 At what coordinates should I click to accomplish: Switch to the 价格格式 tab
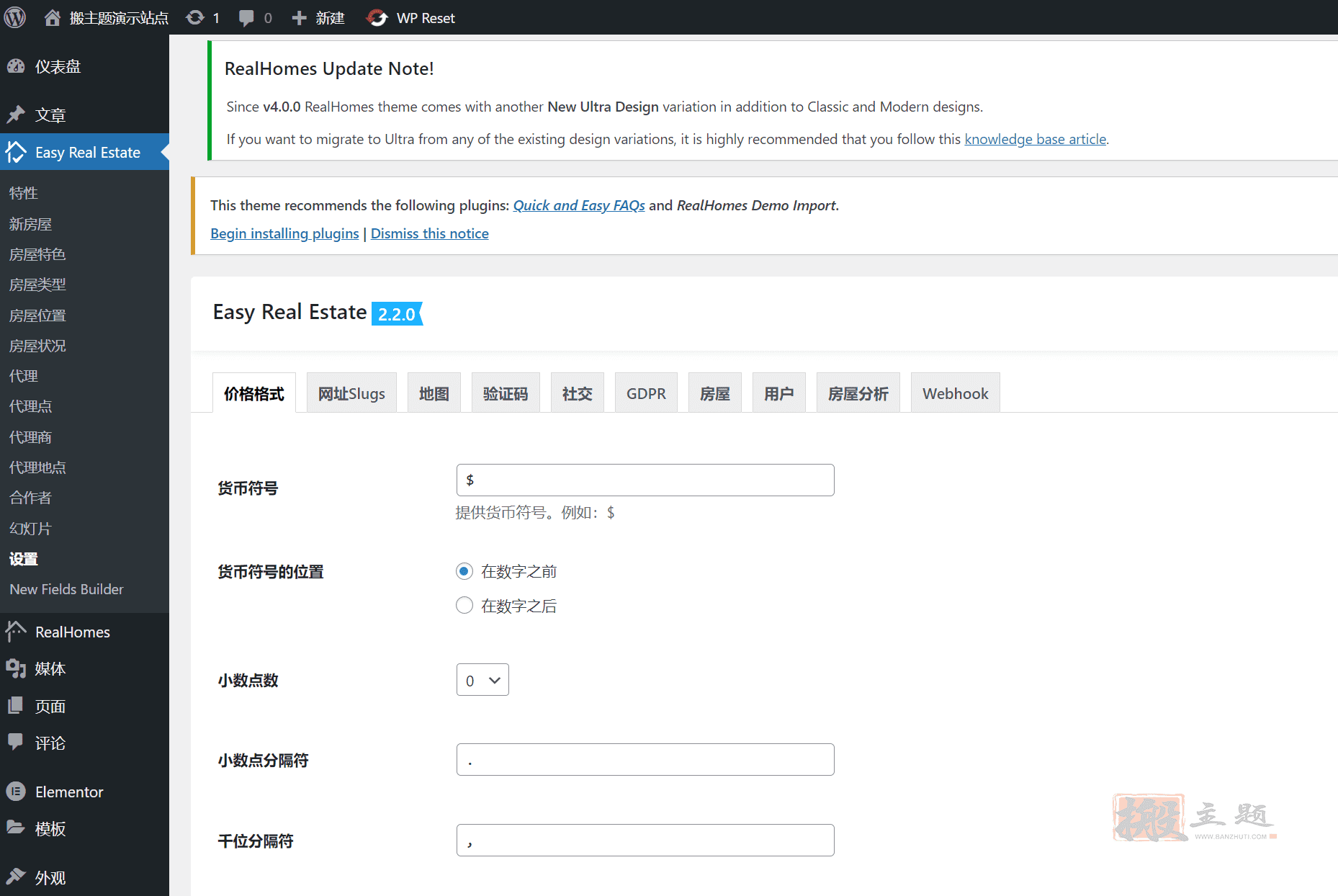[x=254, y=393]
